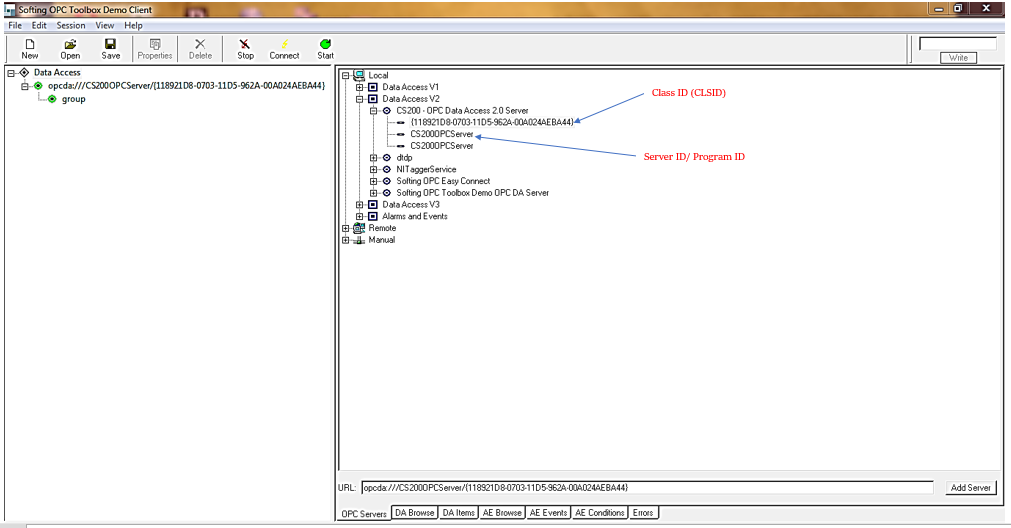This screenshot has height=528, width=1011.
Task: Open the File menu
Action: [15, 25]
